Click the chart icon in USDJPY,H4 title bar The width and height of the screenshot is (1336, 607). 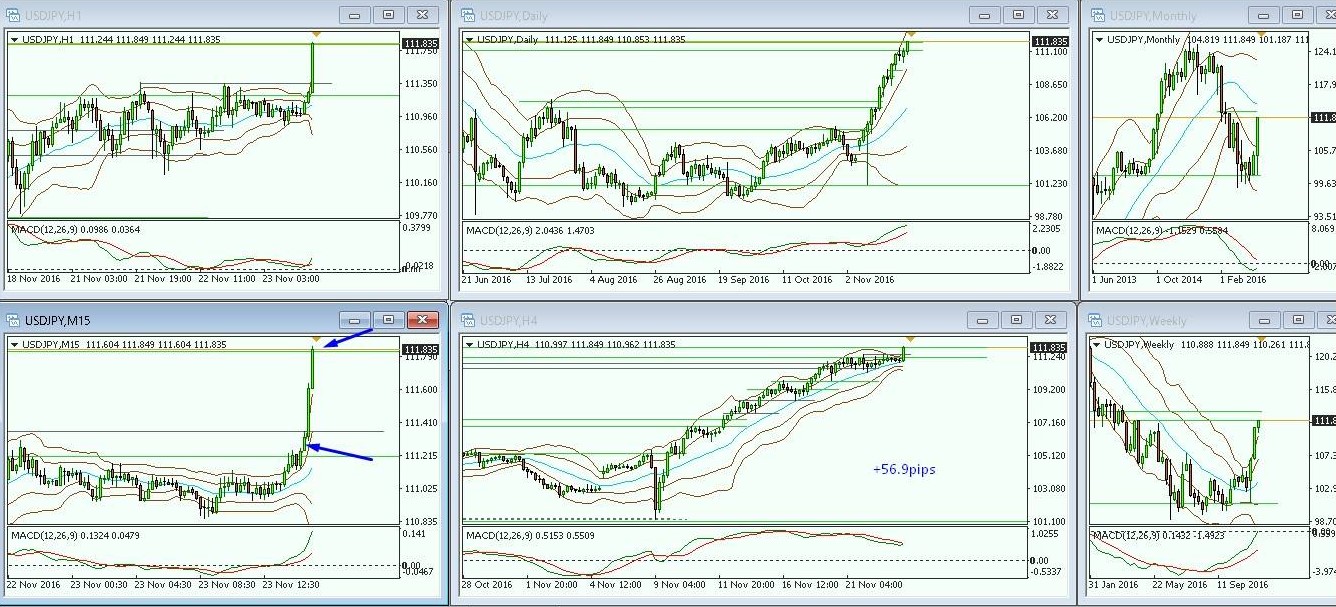coord(467,320)
